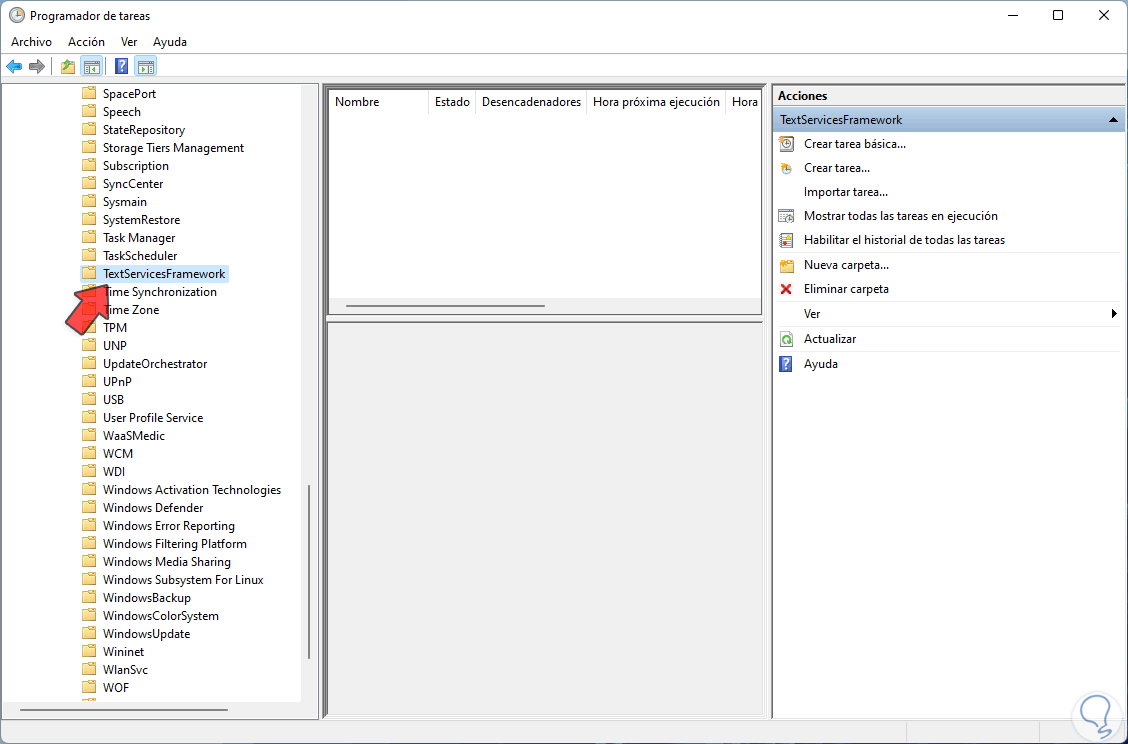Click the Forward arrow toolbar icon
The width and height of the screenshot is (1128, 744).
click(x=37, y=67)
